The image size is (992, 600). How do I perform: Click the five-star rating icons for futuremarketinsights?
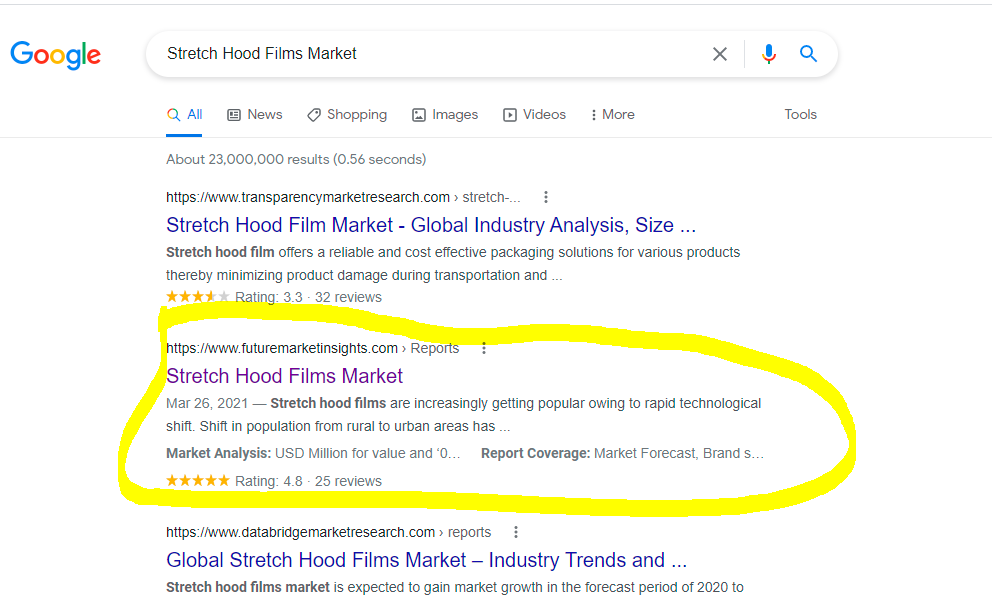198,481
